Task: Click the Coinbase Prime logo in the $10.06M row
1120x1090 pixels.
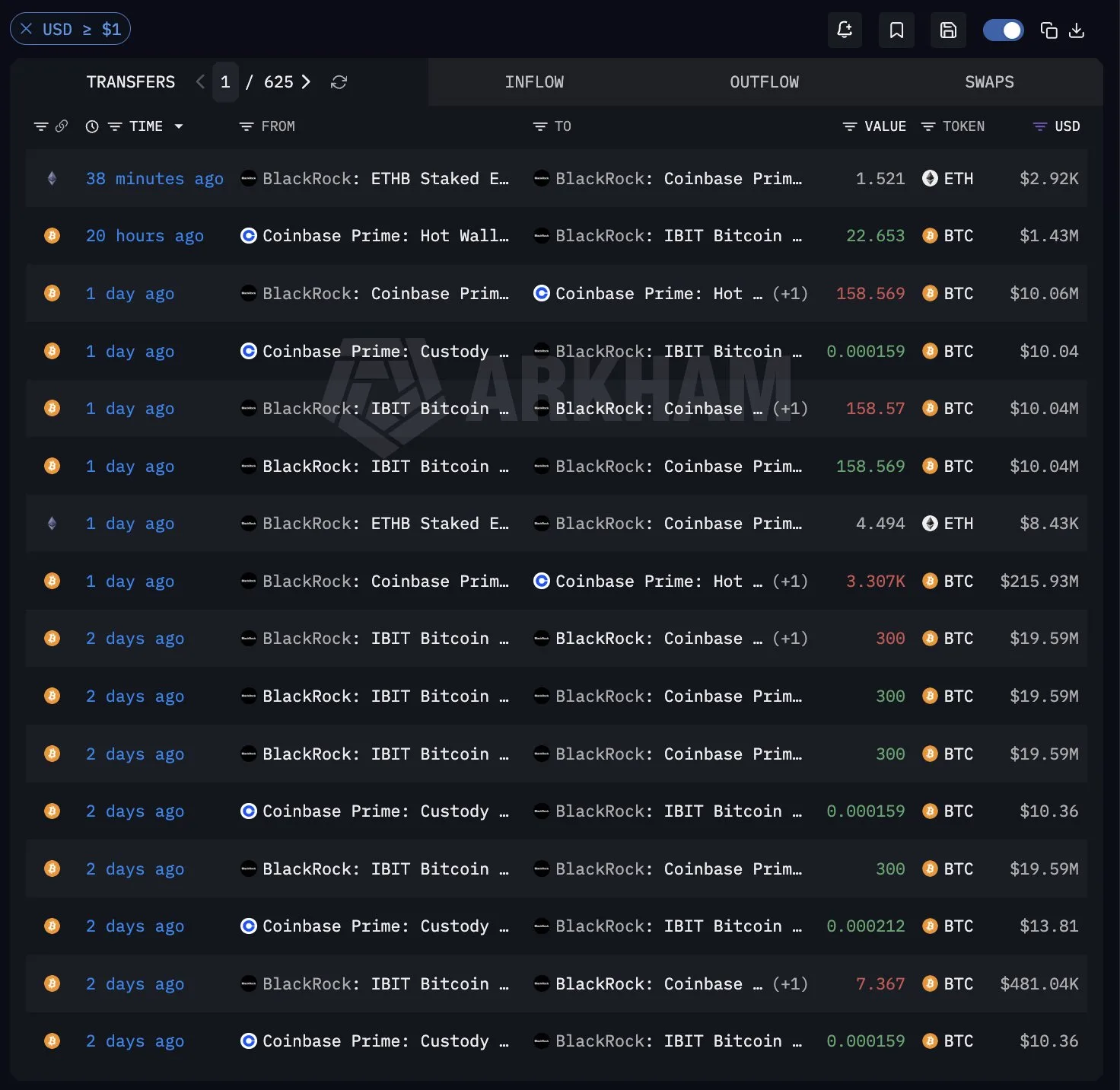Action: (541, 294)
